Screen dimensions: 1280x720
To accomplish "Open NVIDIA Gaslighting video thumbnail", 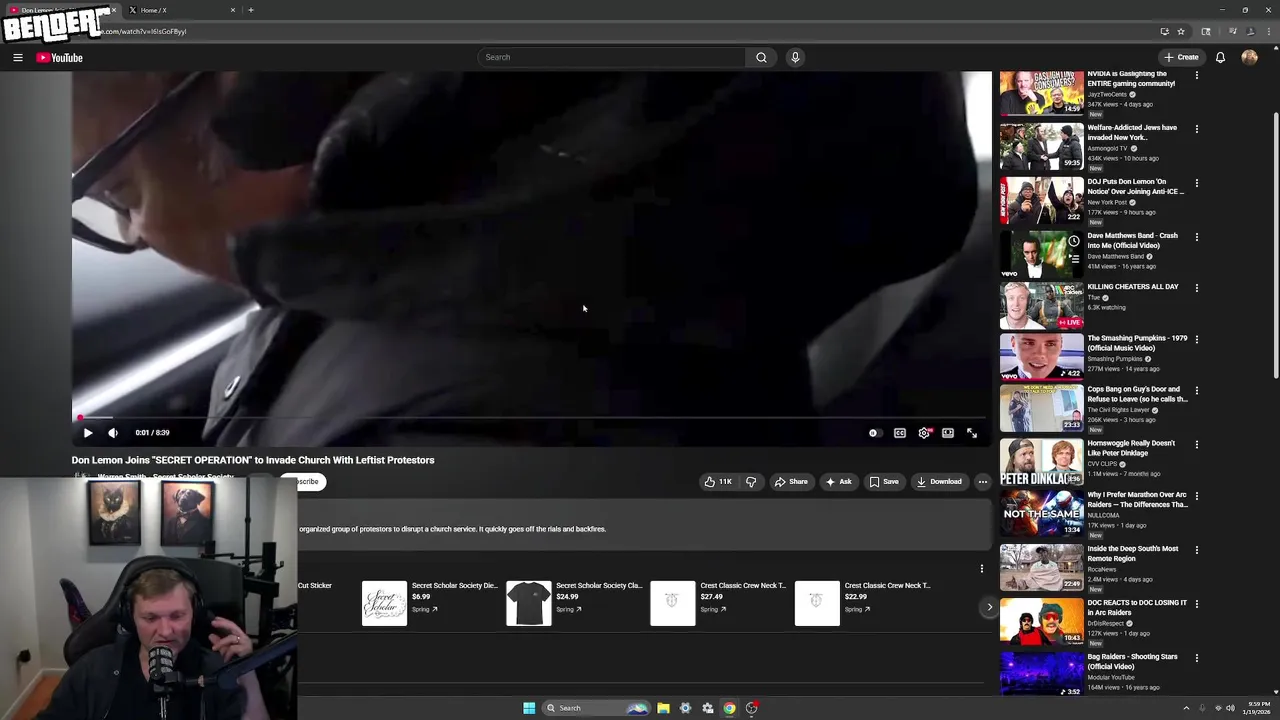I will click(x=1041, y=93).
